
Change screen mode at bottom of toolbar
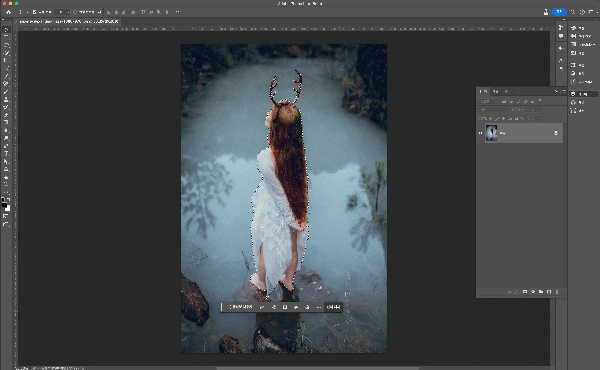pyautogui.click(x=6, y=224)
